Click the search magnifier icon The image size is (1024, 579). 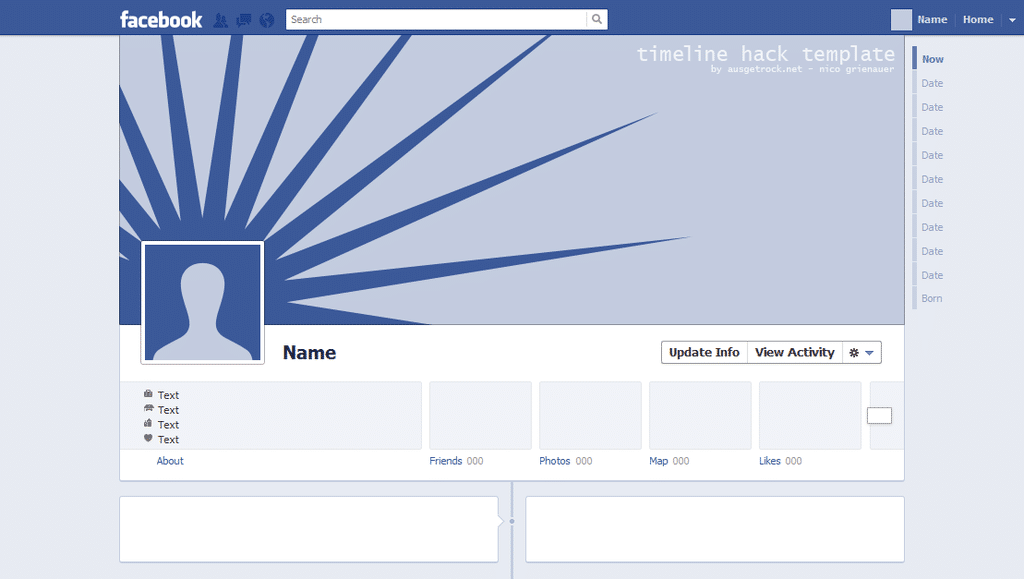point(597,19)
